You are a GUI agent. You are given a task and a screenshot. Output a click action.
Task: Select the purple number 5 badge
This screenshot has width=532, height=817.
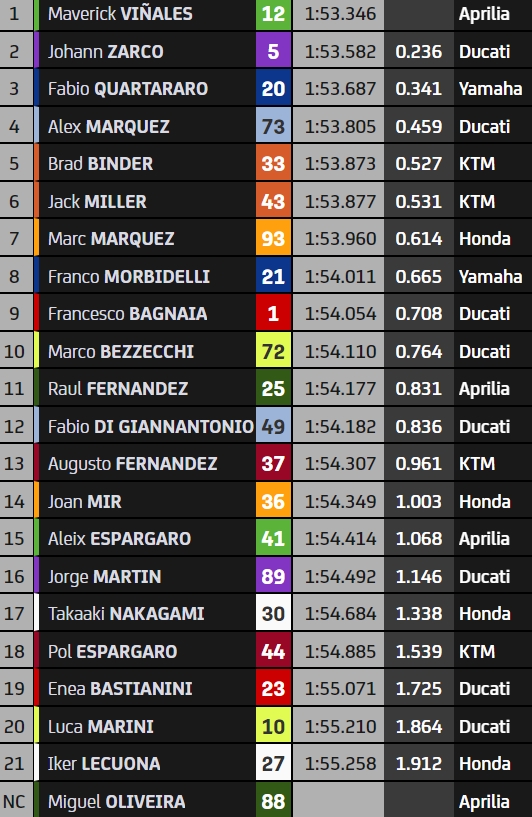(274, 52)
